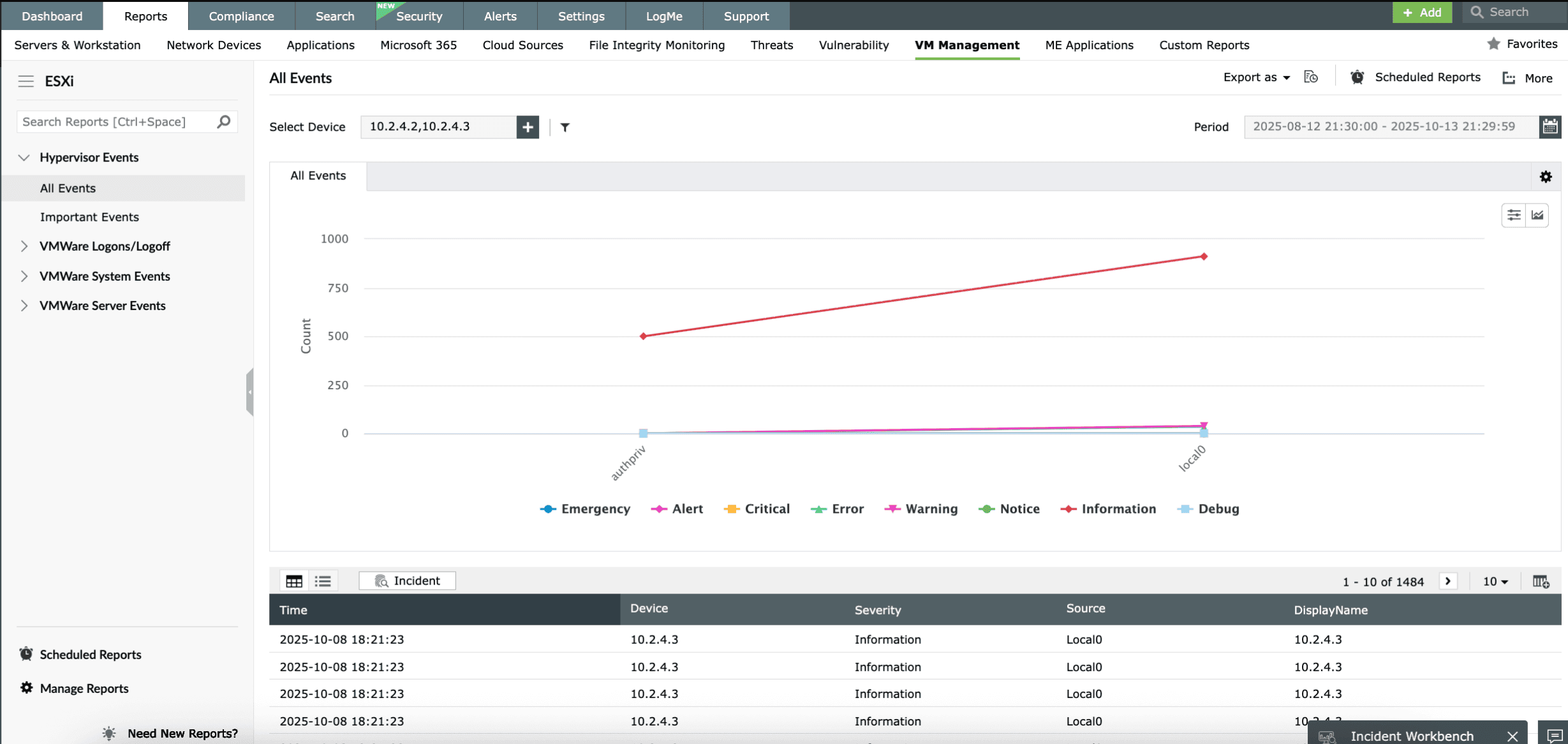Switch to table grid view
This screenshot has width=1568, height=744.
pos(294,581)
